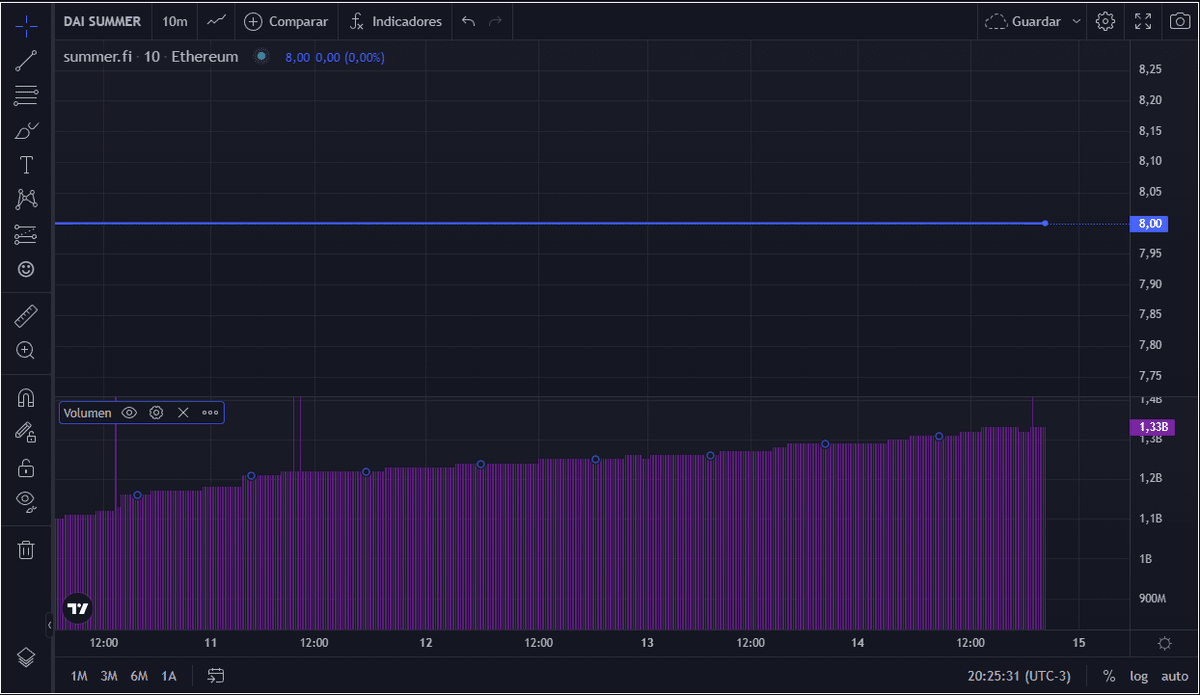Viewport: 1200px width, 695px height.
Task: Delete drawings with the trash icon
Action: coord(26,549)
